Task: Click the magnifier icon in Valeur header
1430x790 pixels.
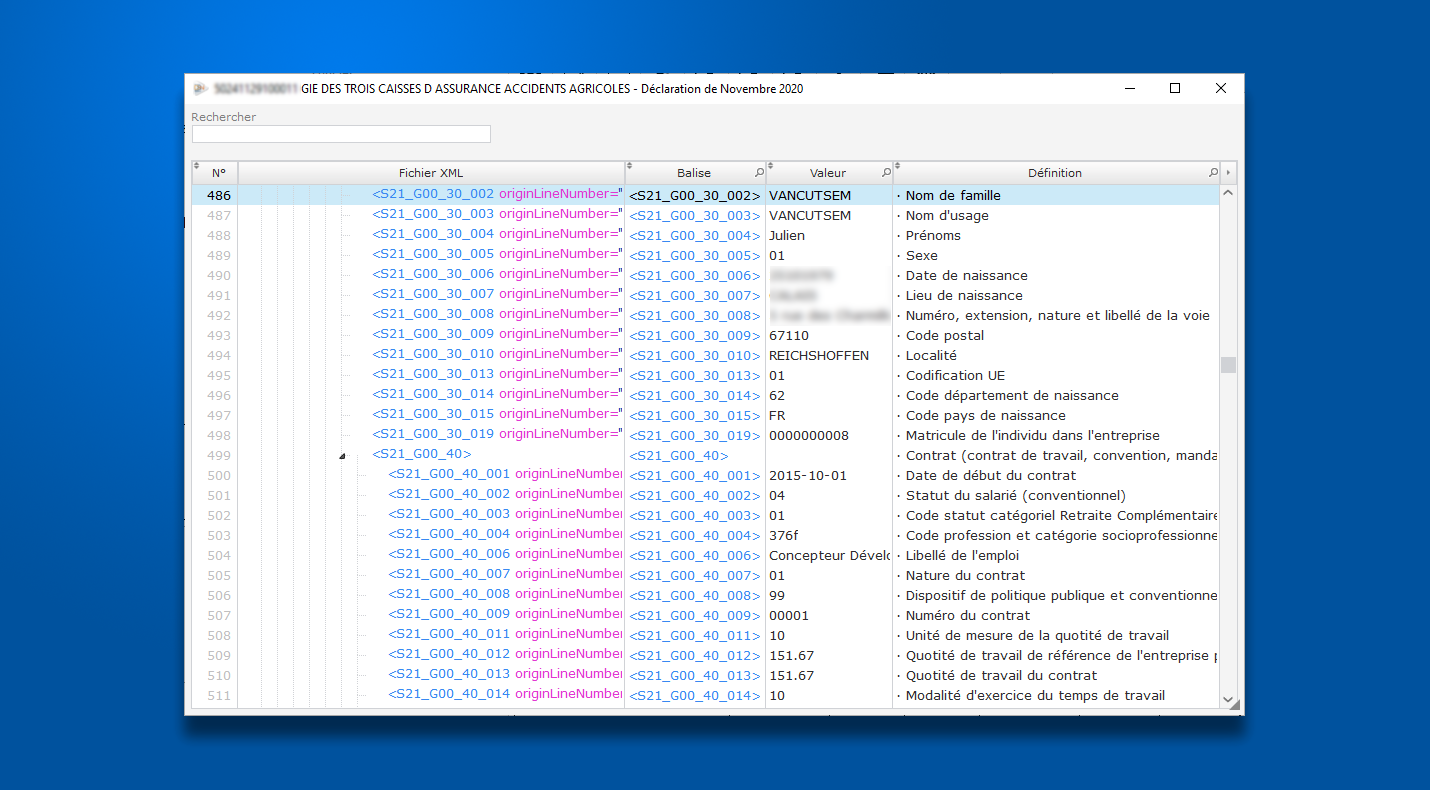Action: coord(886,173)
